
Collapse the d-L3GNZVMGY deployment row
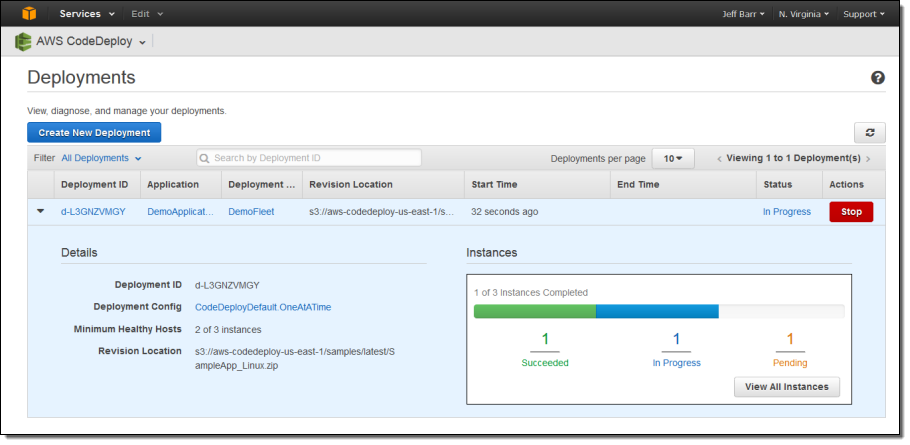pos(41,212)
